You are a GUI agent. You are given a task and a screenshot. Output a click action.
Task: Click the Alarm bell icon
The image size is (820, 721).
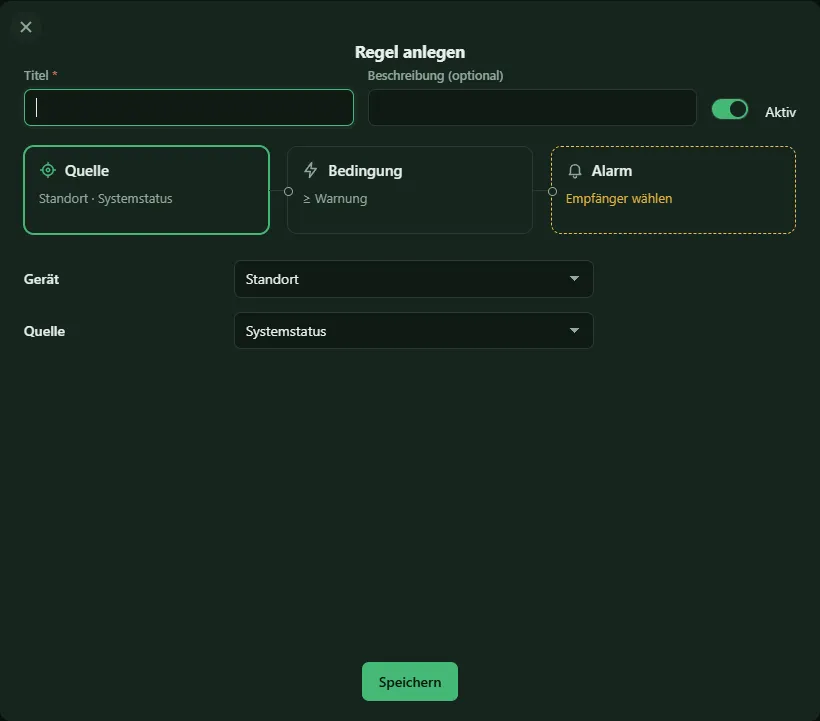[575, 171]
